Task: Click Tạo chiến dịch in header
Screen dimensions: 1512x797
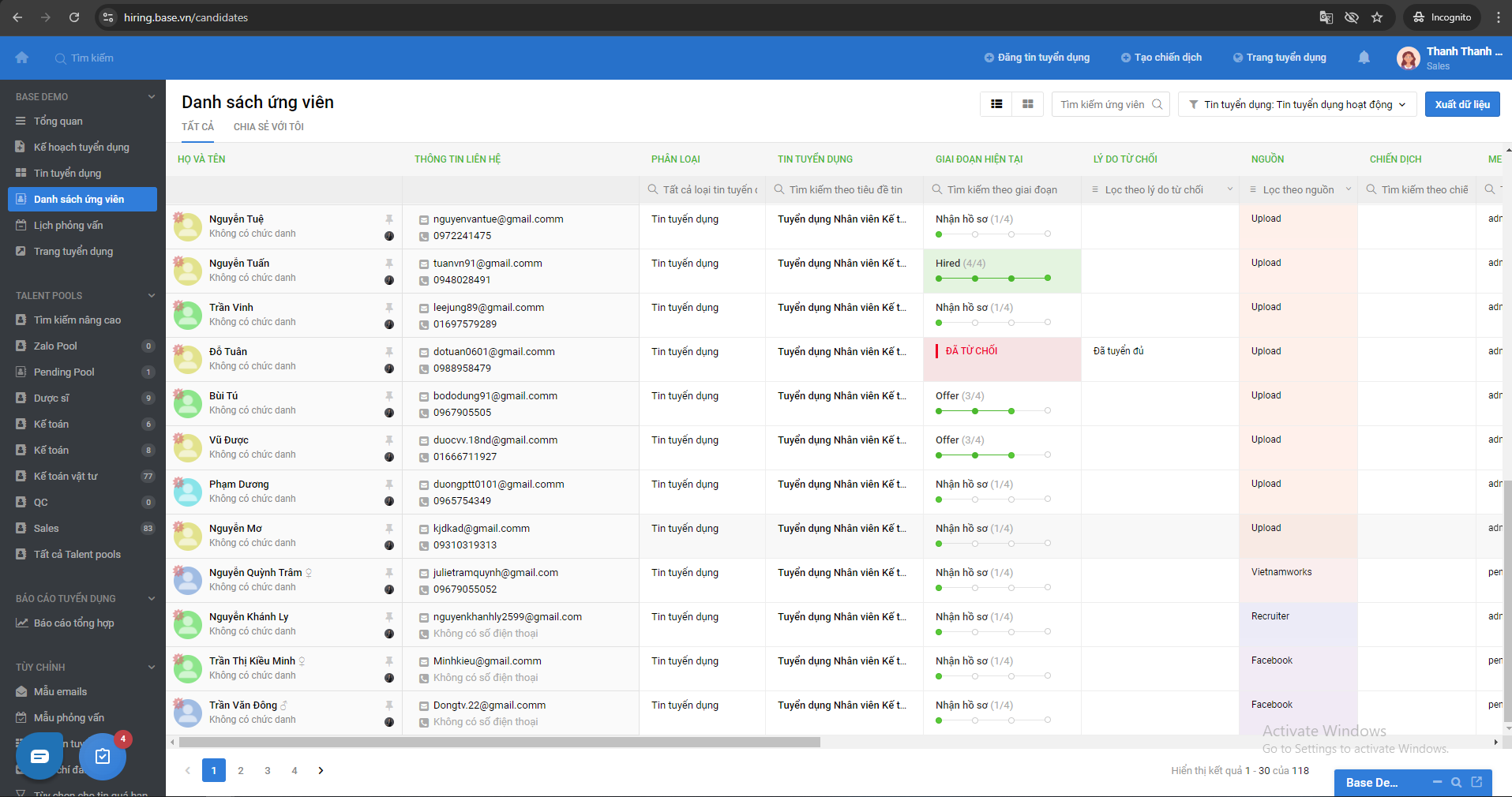Action: tap(1161, 58)
